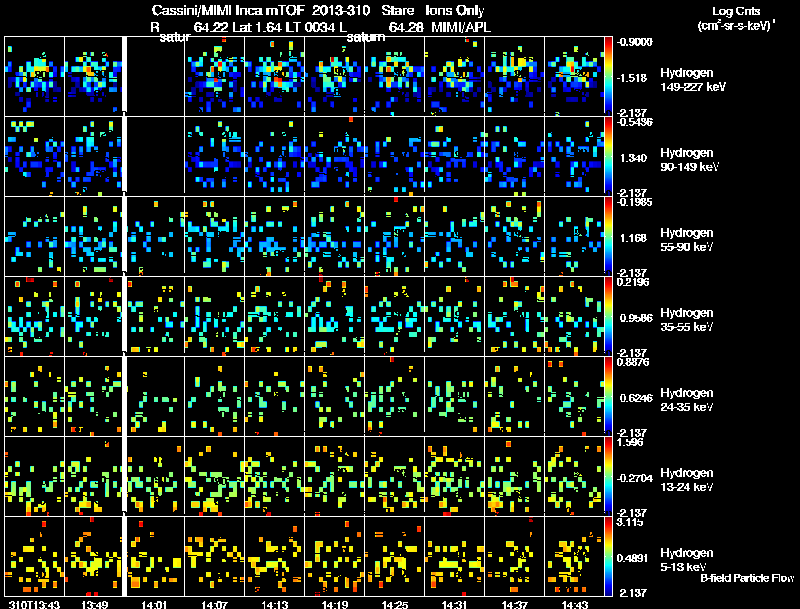The image size is (800, 609).
Task: Select the 5-13 keV panel at 14:31
Action: pyautogui.click(x=454, y=556)
